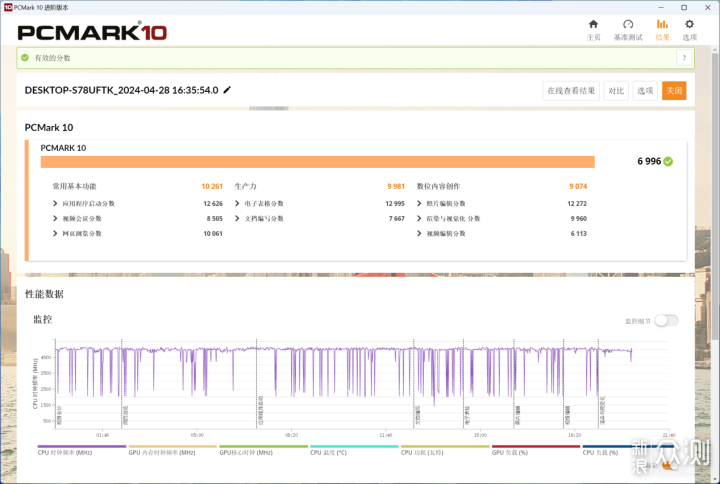
Task: Expand 照片编辑分数 row
Action: (x=419, y=203)
